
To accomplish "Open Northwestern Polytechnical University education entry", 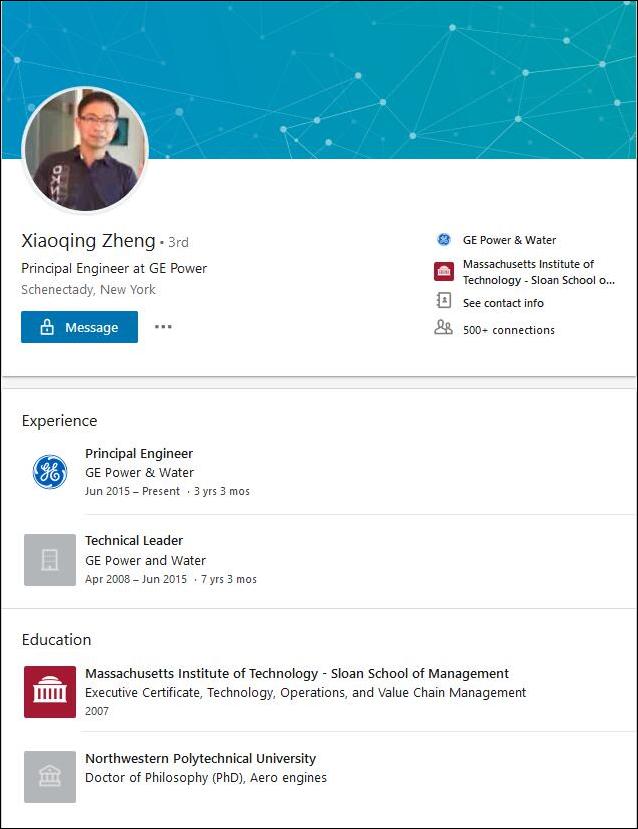I will 200,759.
